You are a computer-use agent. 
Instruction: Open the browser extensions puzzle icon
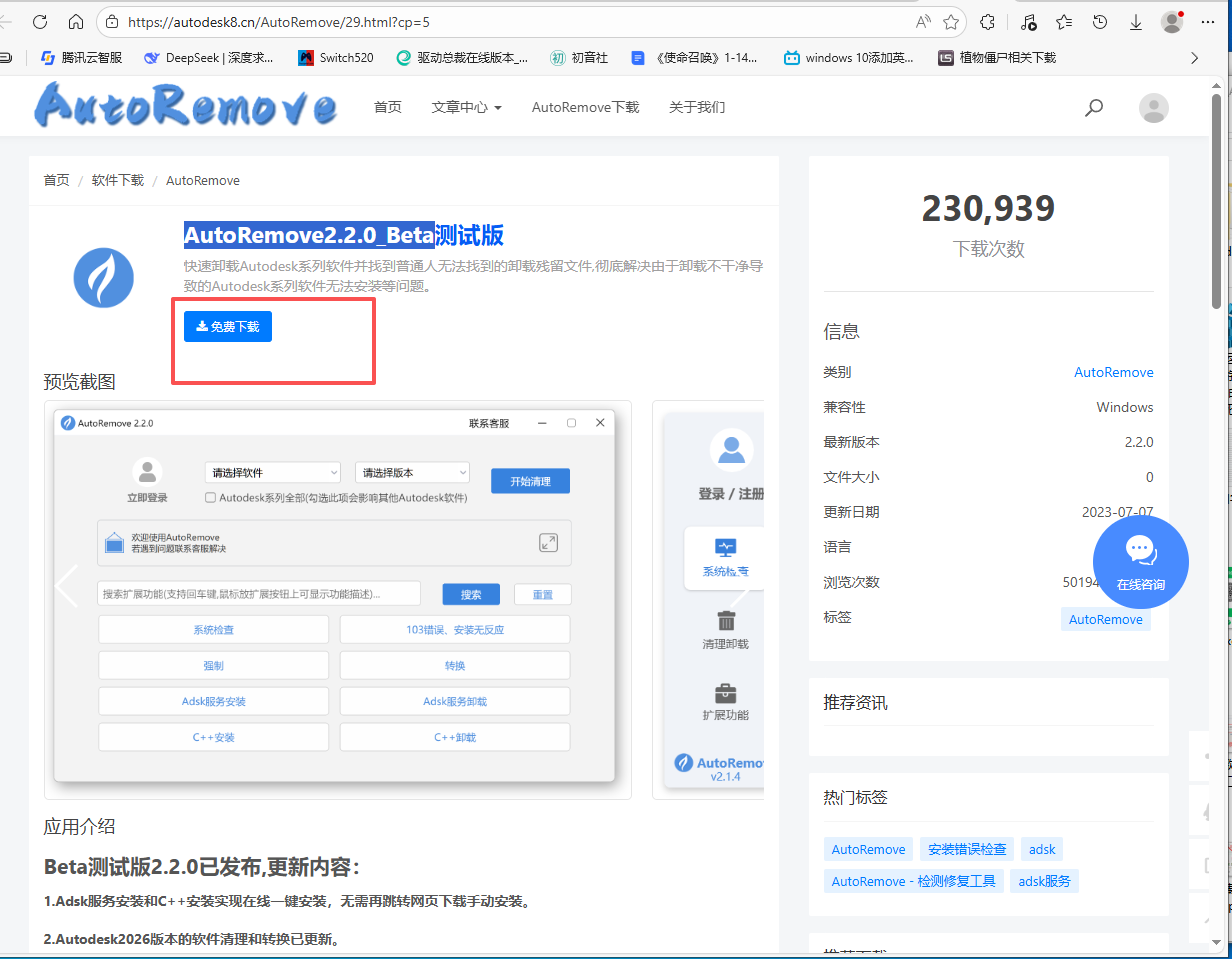point(988,21)
